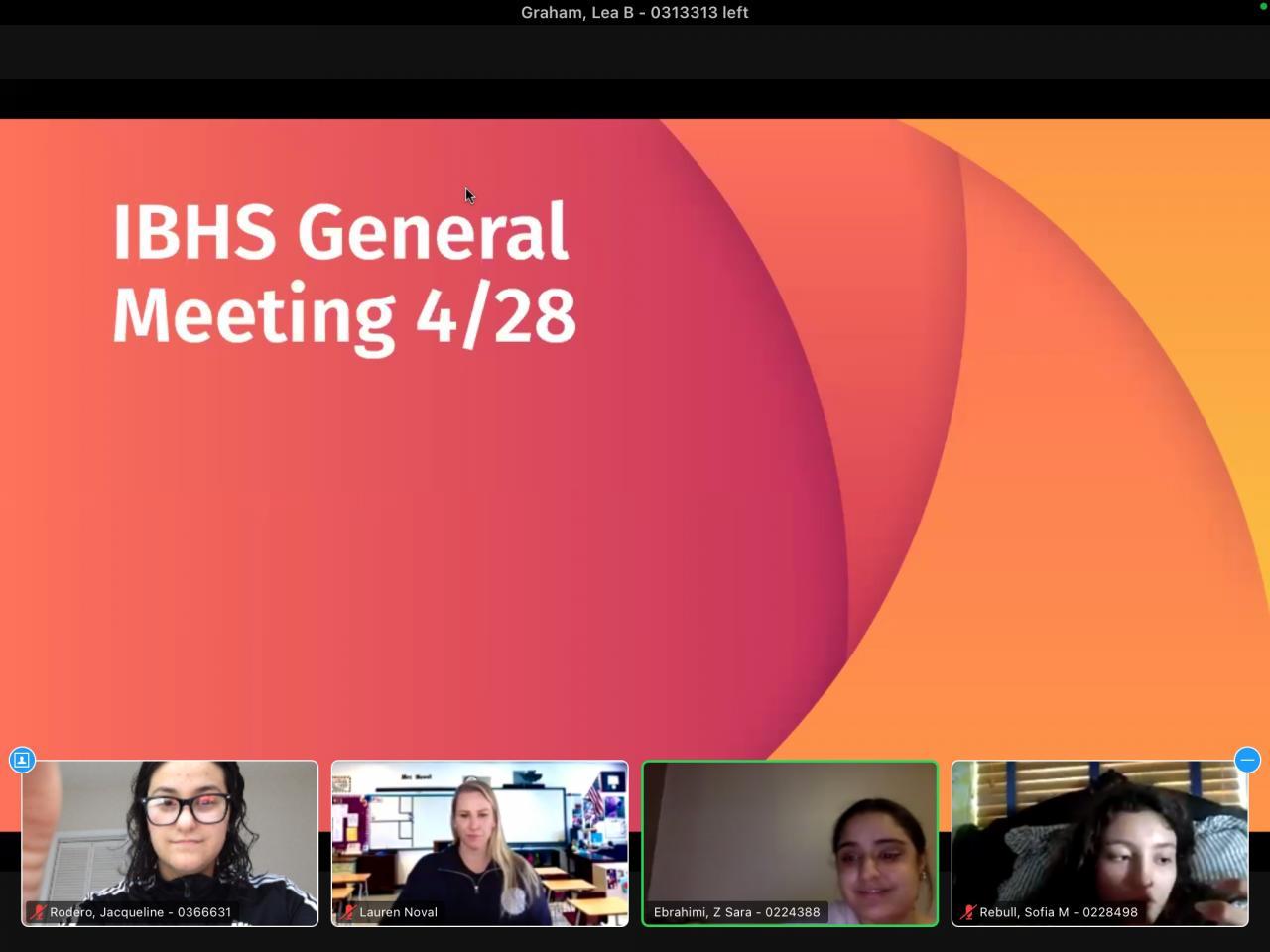Click the muted mic icon beside Lauren Noval

click(x=348, y=912)
